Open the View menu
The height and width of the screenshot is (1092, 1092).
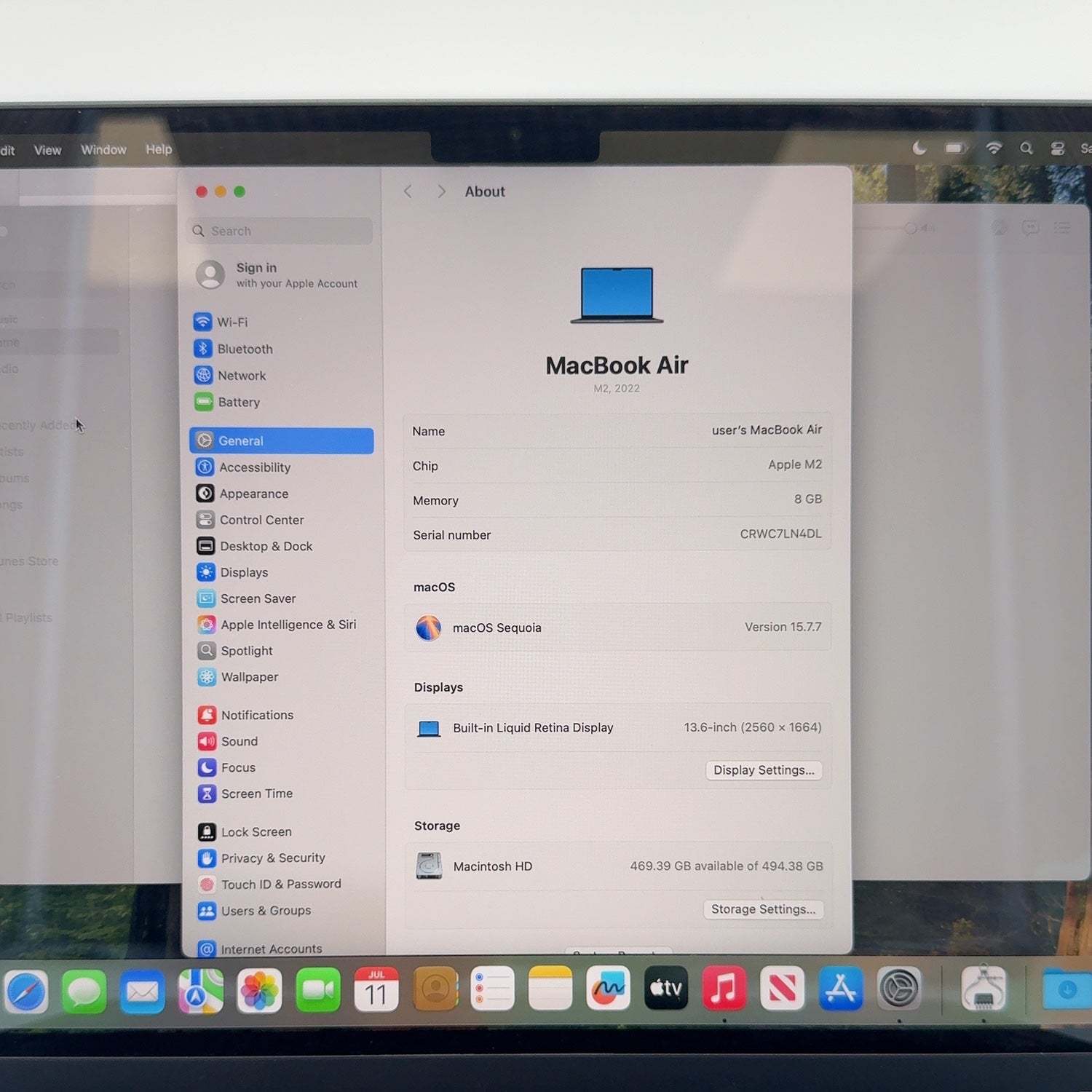click(47, 150)
